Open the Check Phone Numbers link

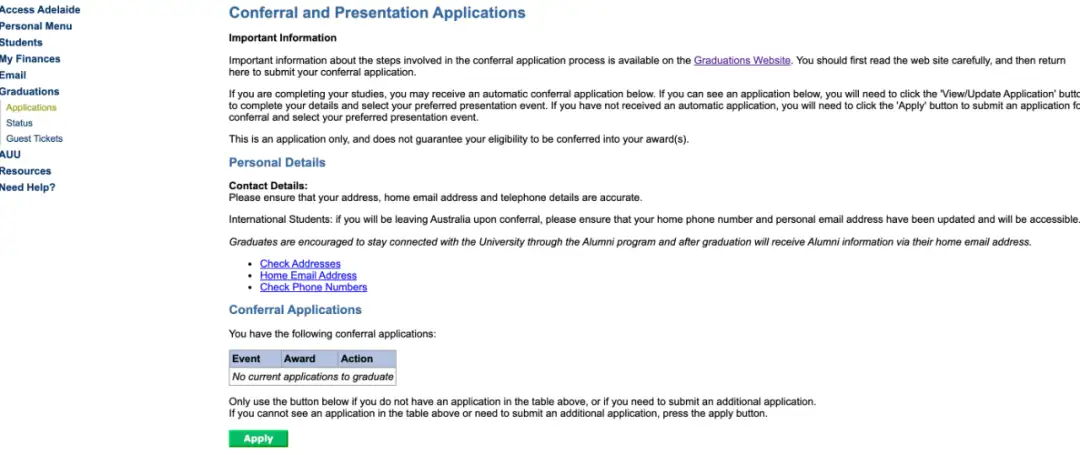click(x=313, y=287)
